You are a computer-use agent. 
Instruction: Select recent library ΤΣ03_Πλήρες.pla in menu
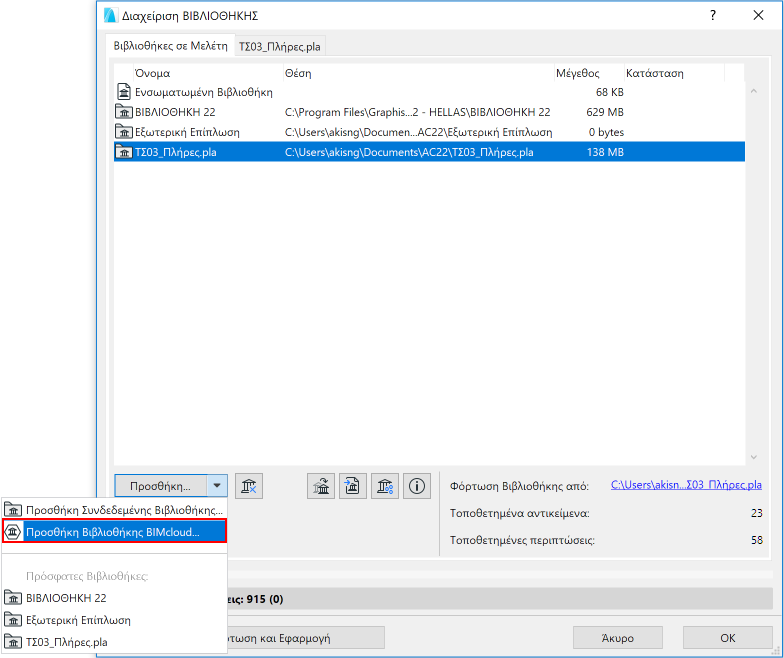(114, 642)
